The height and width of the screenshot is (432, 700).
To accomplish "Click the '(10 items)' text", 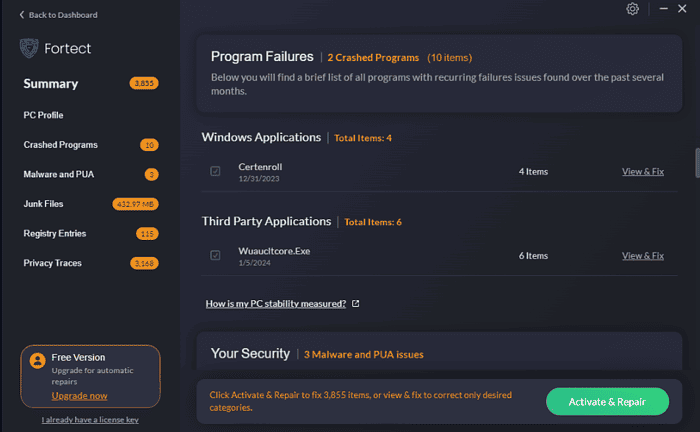I will (450, 58).
